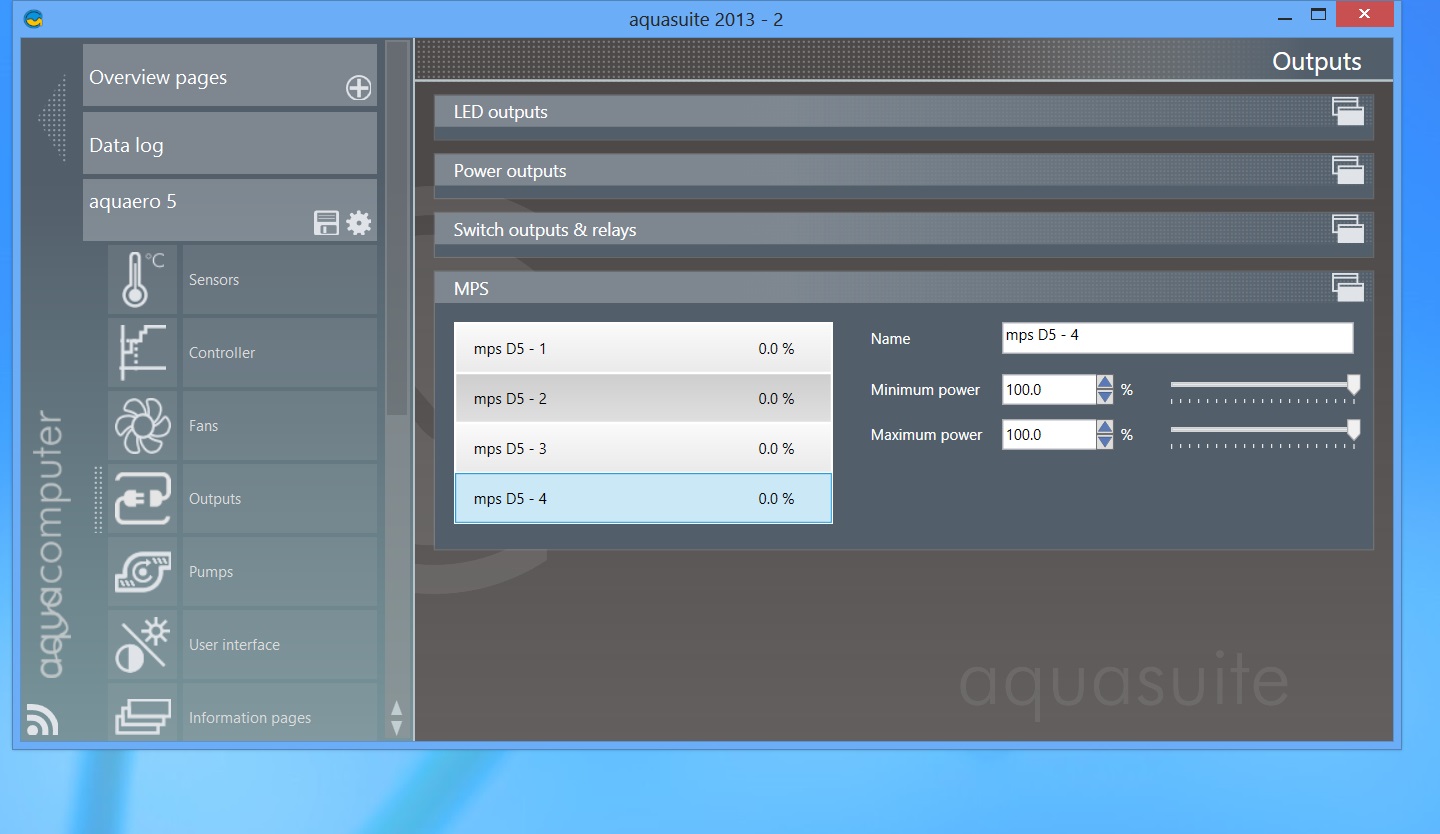The width and height of the screenshot is (1440, 834).
Task: Open the Controller graph icon
Action: coord(142,352)
